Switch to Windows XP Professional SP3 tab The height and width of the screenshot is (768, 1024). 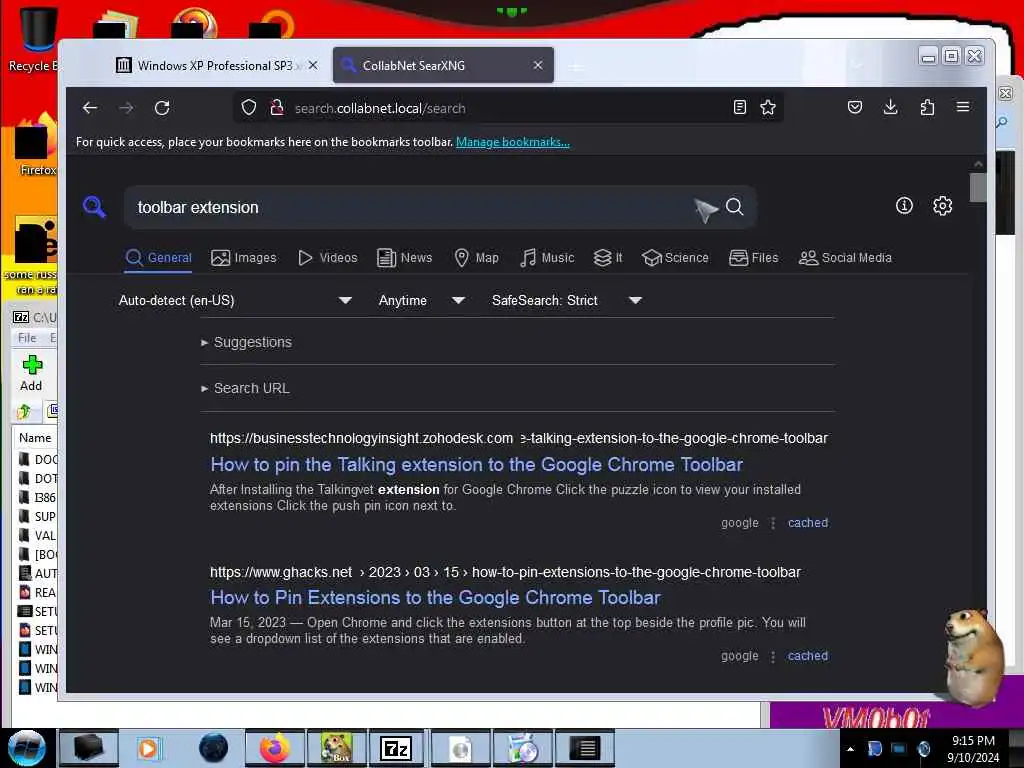coord(209,65)
